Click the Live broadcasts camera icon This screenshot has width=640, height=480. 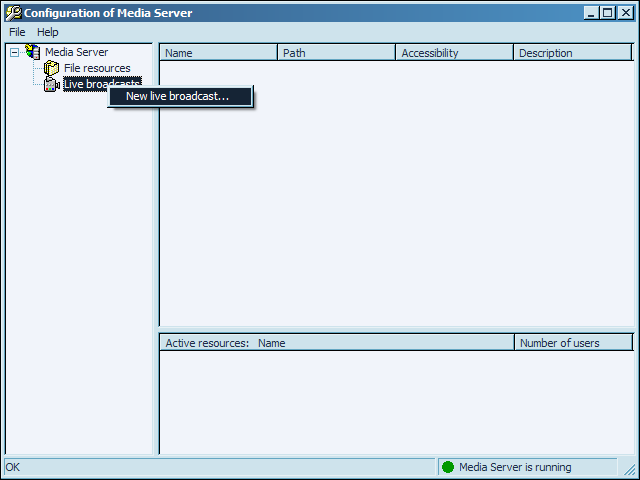point(51,84)
